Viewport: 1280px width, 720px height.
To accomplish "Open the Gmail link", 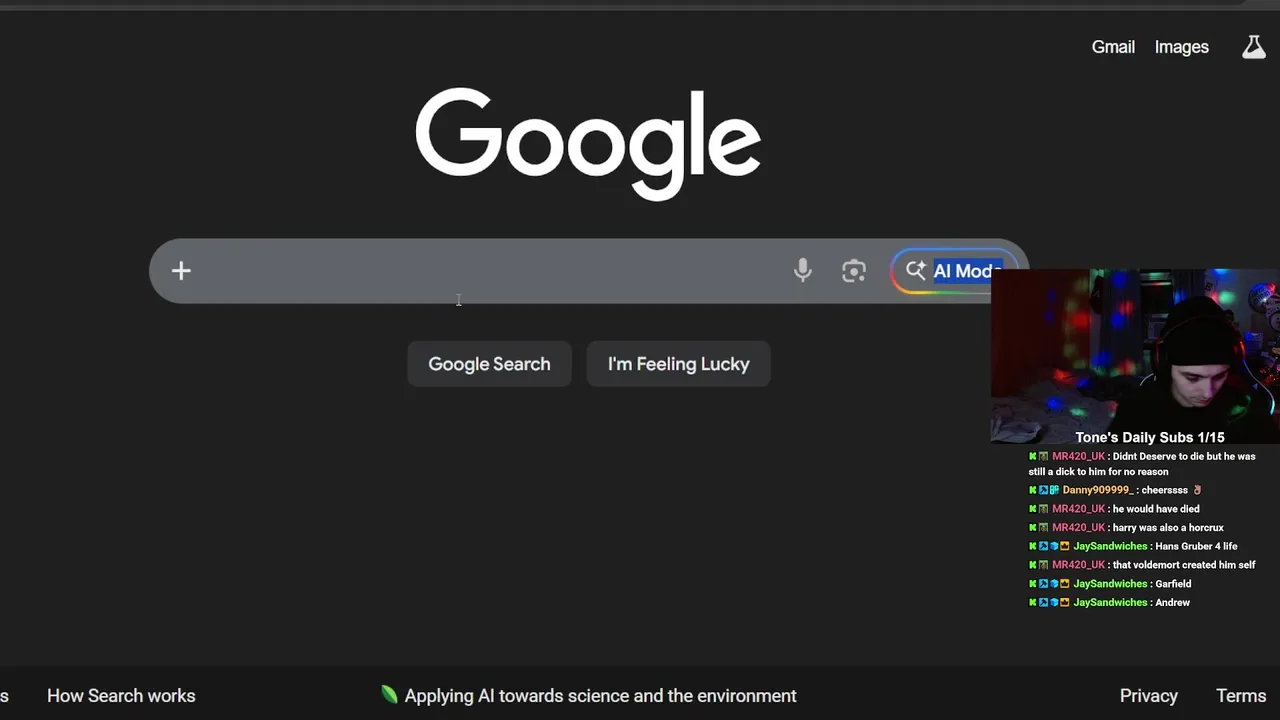I will 1113,47.
